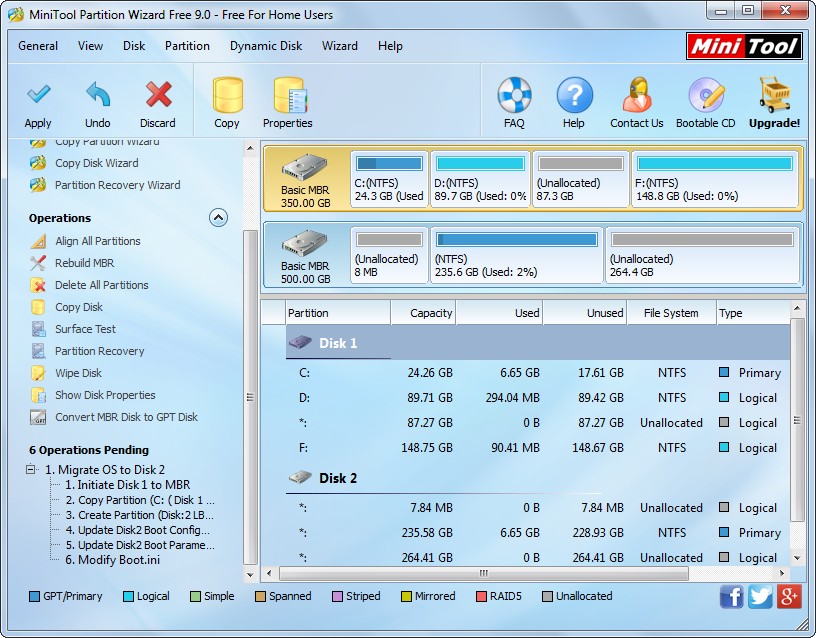Open the Partition menu
Image resolution: width=816 pixels, height=638 pixels.
pos(187,46)
